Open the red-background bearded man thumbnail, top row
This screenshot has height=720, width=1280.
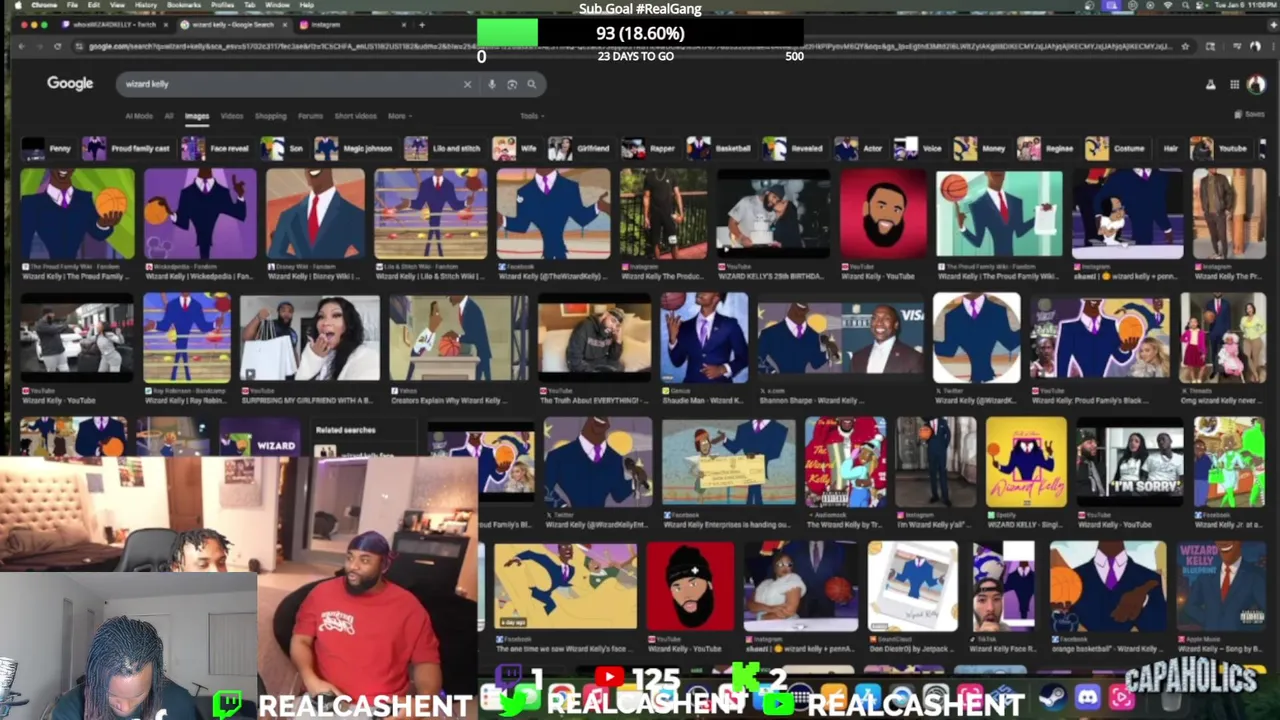pos(884,215)
